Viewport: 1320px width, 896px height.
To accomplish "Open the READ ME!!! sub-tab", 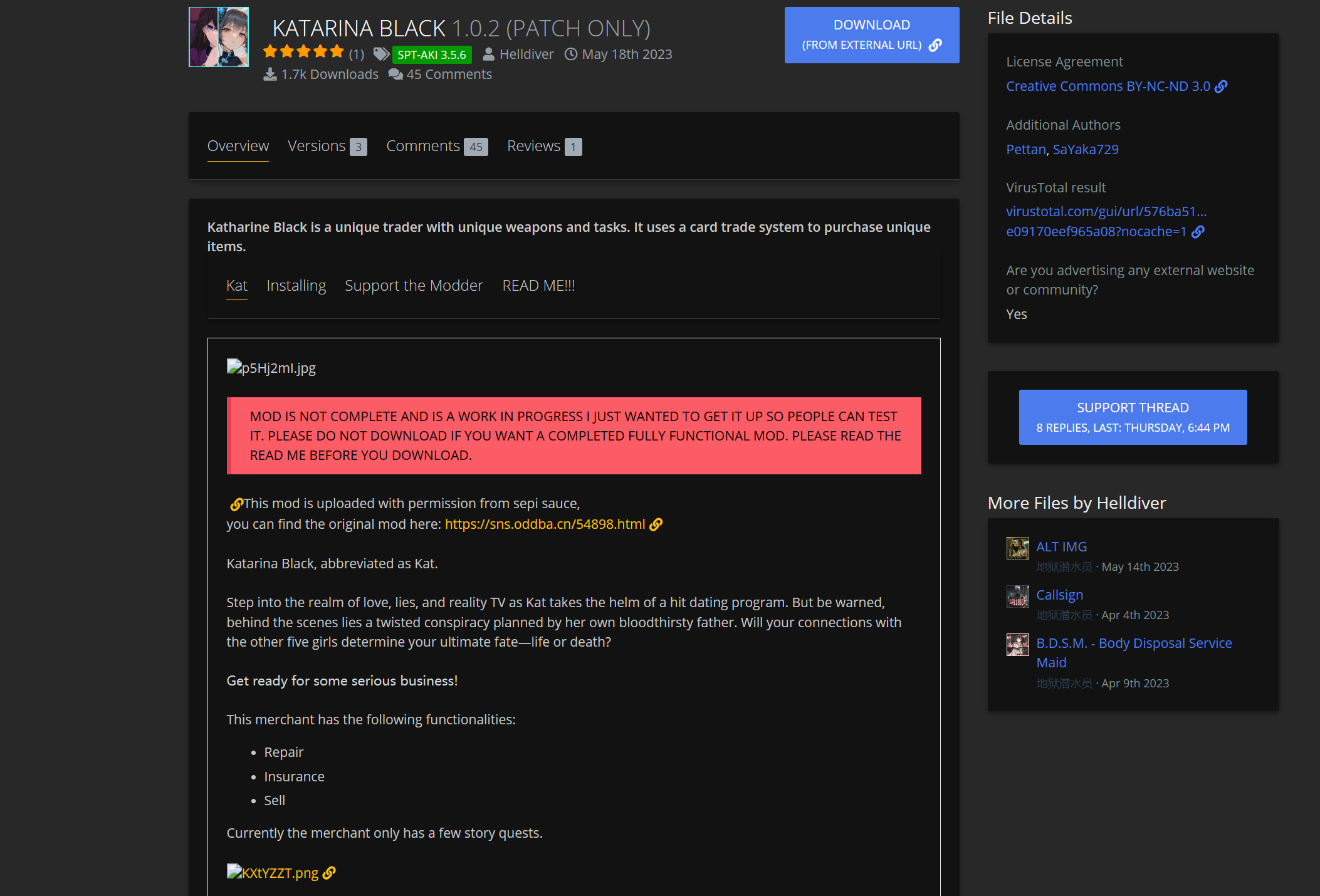I will pos(538,286).
